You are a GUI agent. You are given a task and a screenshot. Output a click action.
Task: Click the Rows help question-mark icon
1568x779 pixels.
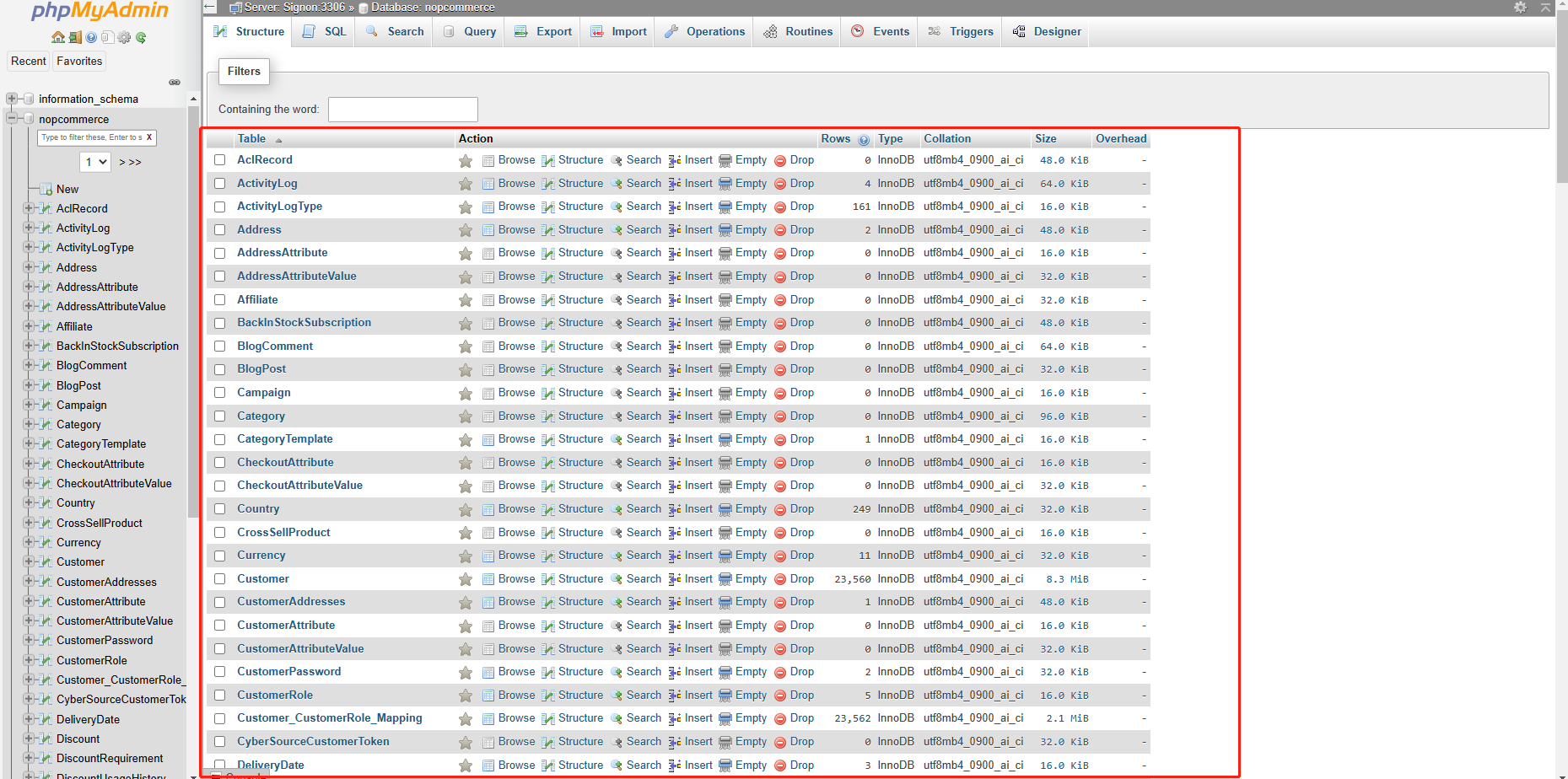(x=864, y=140)
